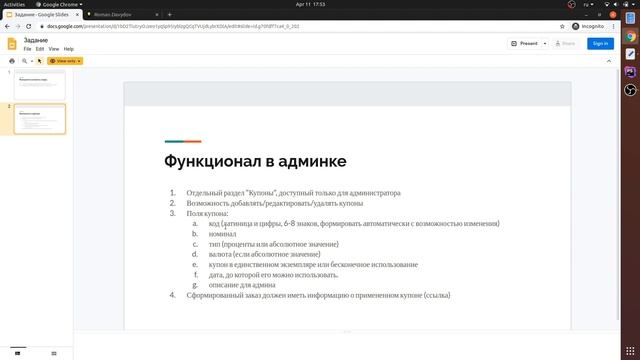The height and width of the screenshot is (360, 640).
Task: Open a new browser tab
Action: pos(169,15)
